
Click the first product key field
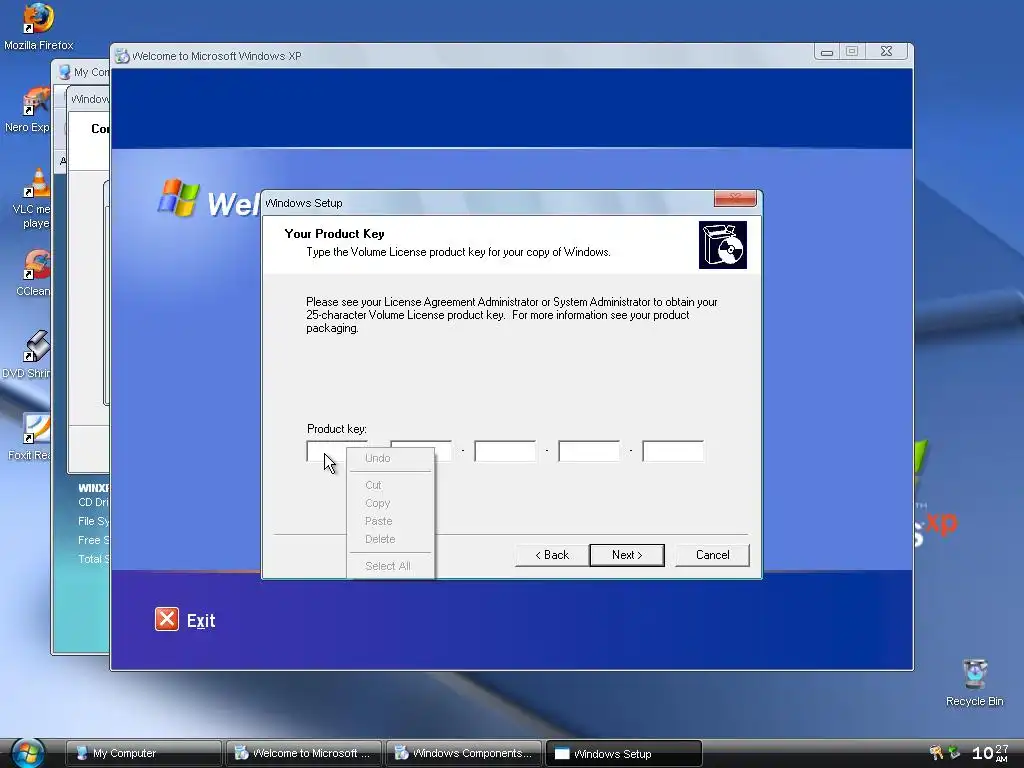[x=326, y=451]
